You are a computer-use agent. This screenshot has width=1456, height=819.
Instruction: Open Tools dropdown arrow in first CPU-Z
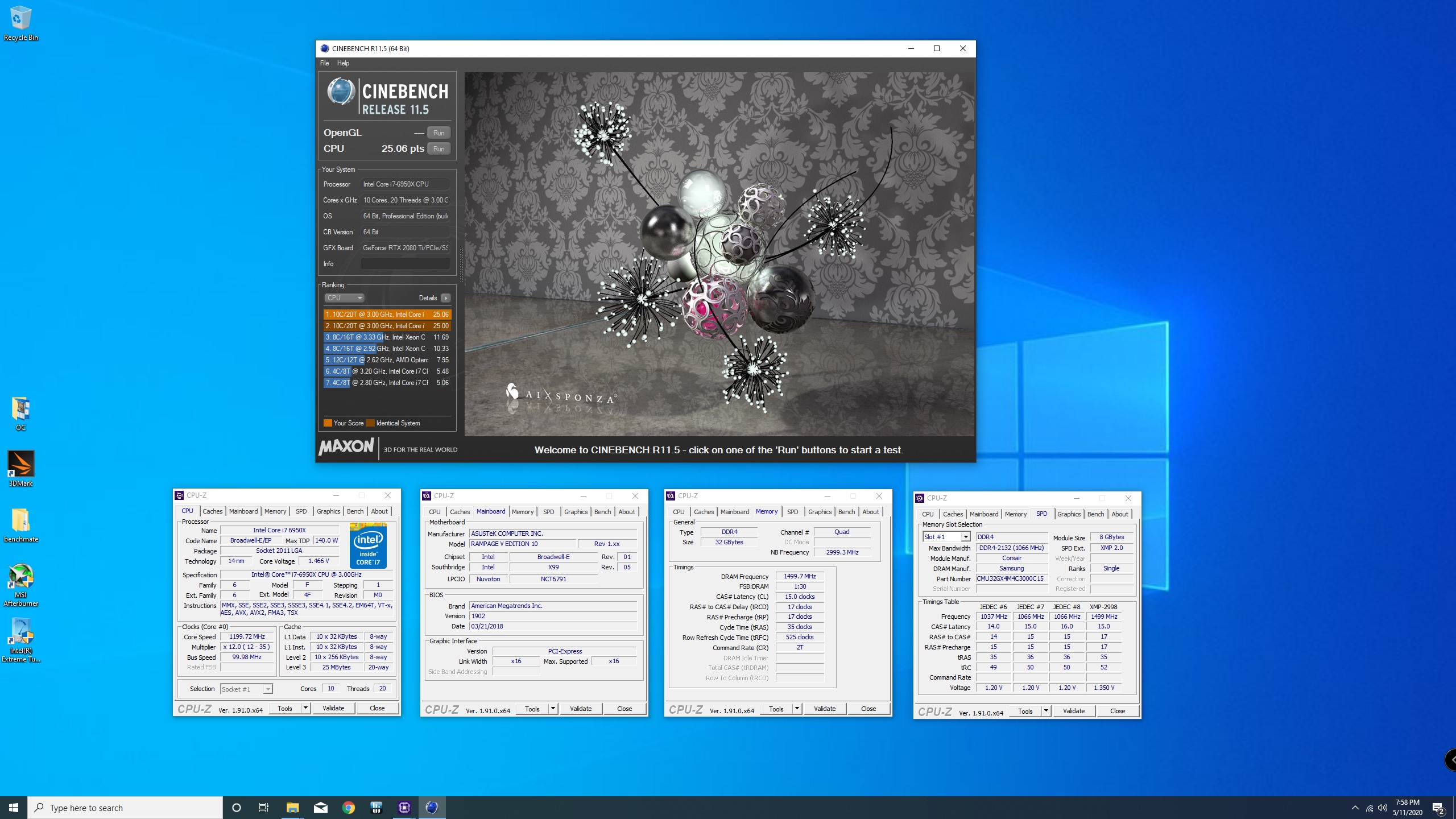point(305,708)
